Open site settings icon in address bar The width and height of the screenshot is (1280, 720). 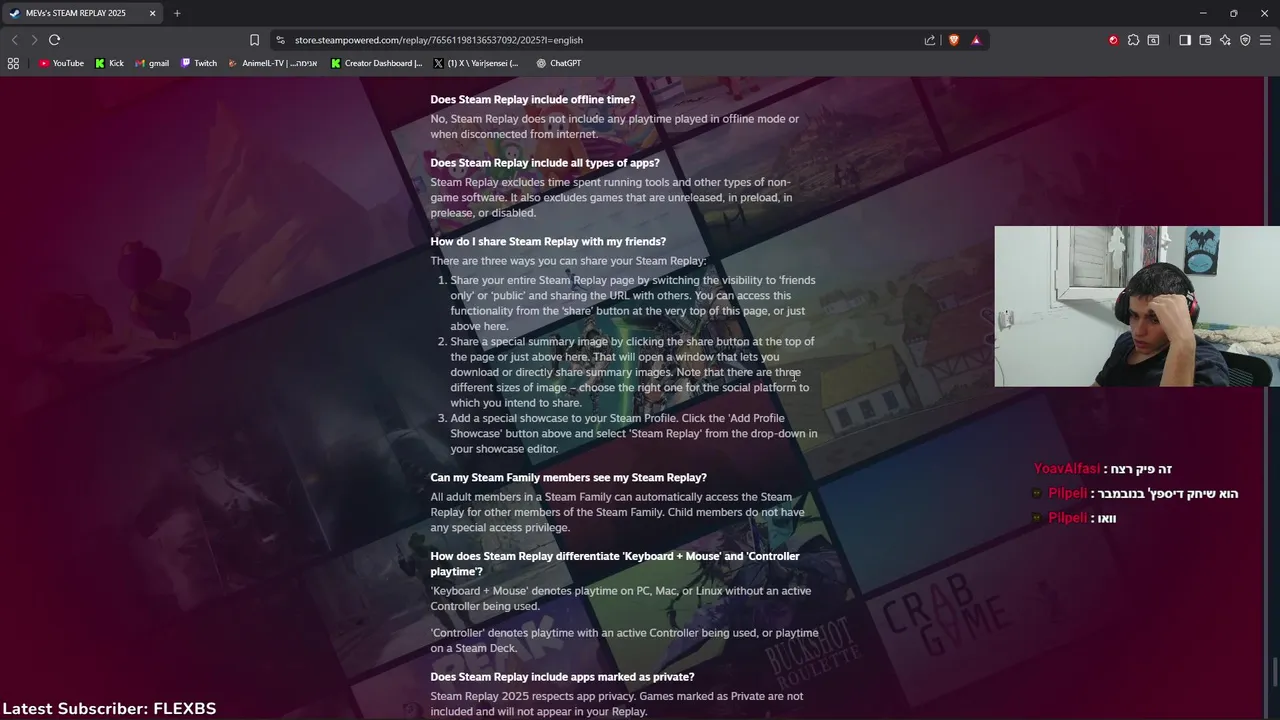280,40
